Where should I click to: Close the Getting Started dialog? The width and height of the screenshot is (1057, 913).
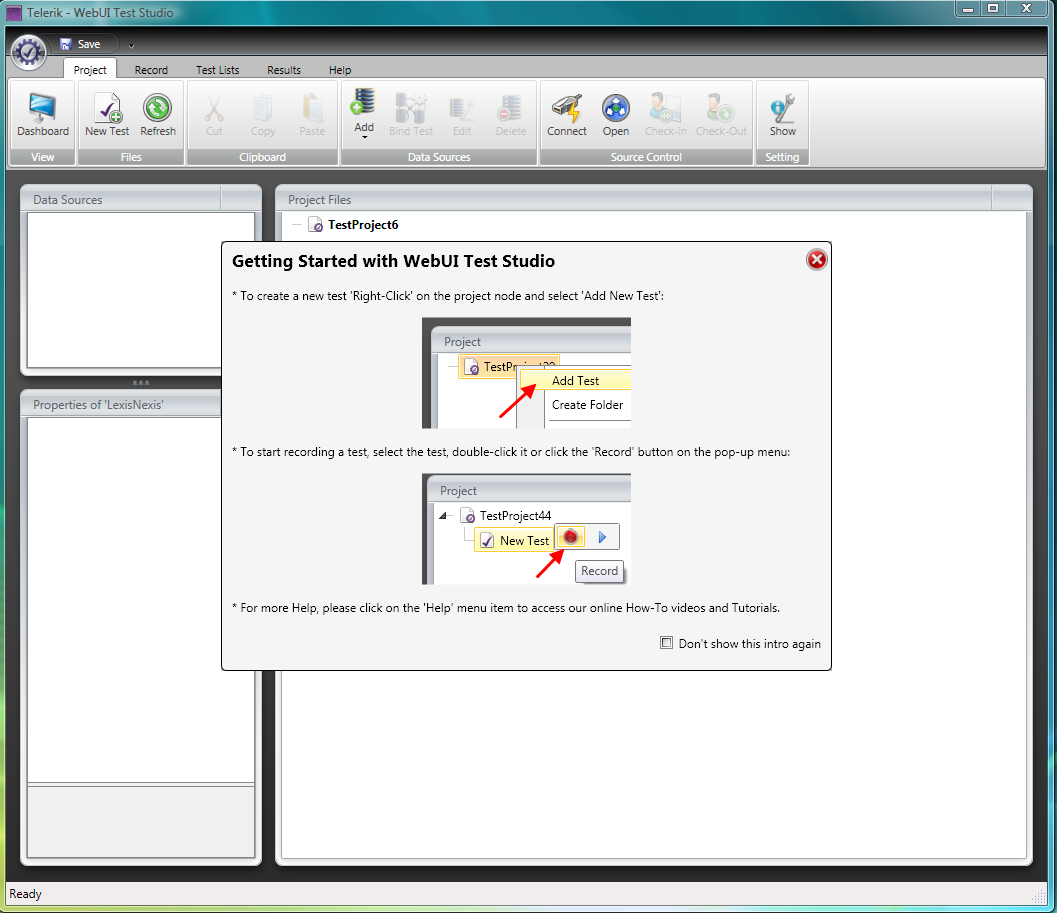point(816,260)
